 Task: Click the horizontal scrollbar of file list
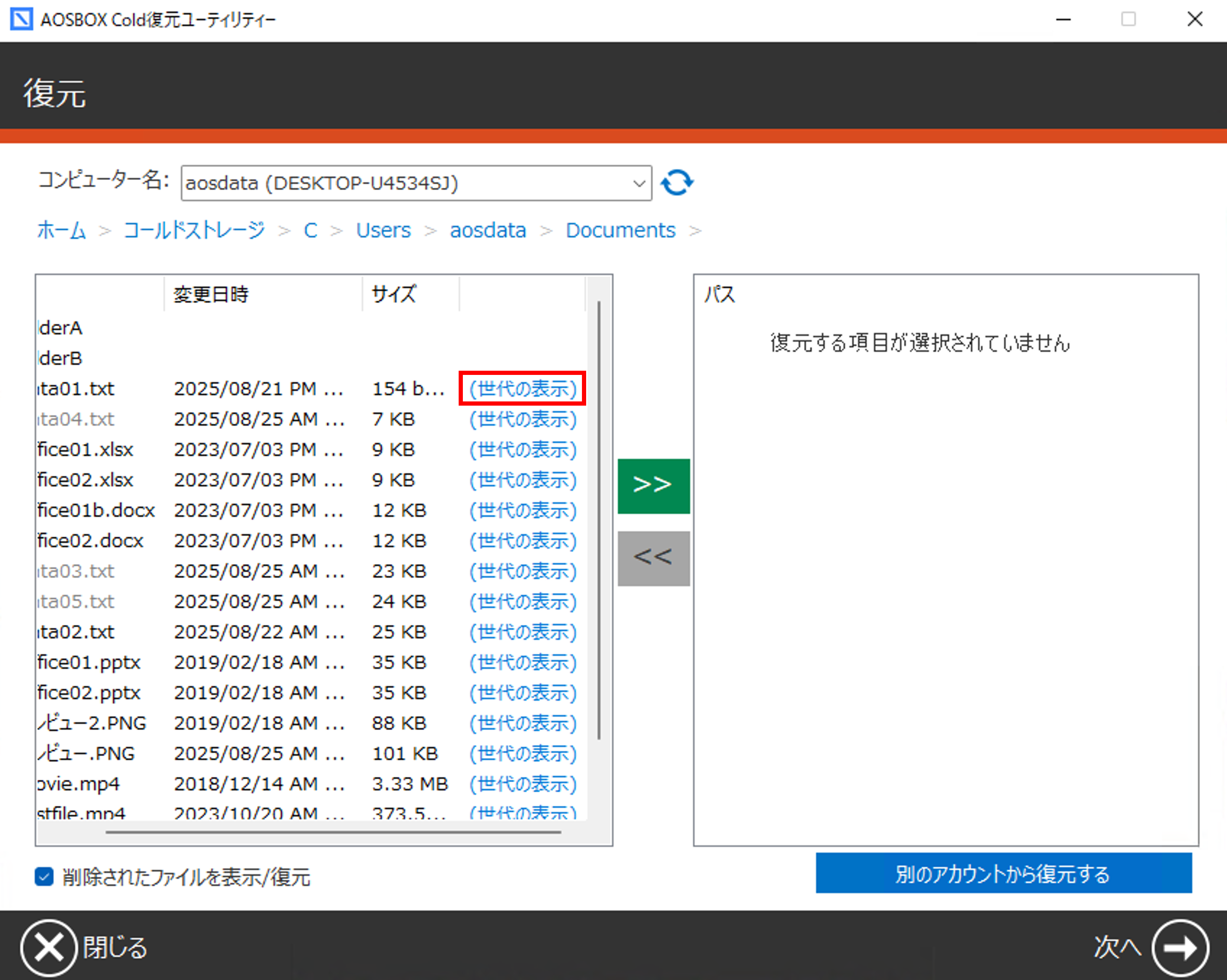pyautogui.click(x=333, y=832)
